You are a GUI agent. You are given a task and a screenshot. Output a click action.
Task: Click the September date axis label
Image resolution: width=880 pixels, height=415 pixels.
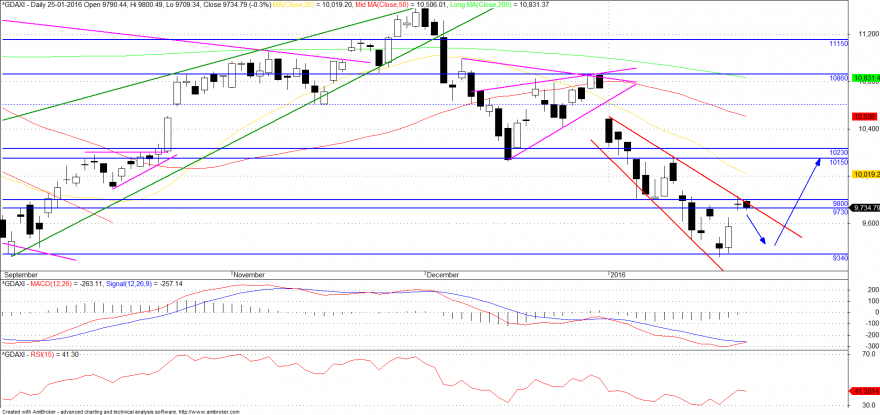point(21,275)
